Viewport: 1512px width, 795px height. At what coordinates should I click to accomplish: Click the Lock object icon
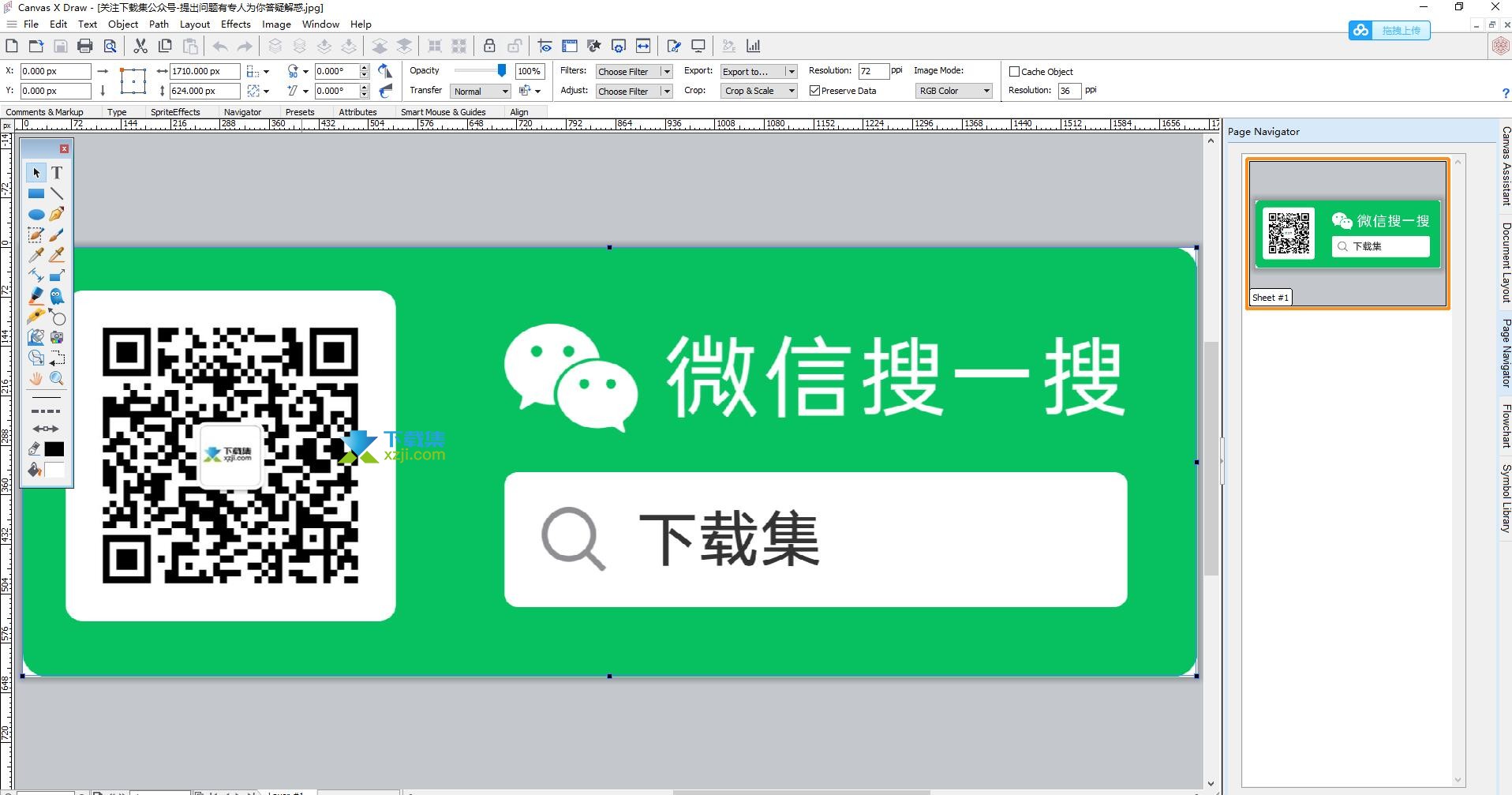pyautogui.click(x=489, y=46)
